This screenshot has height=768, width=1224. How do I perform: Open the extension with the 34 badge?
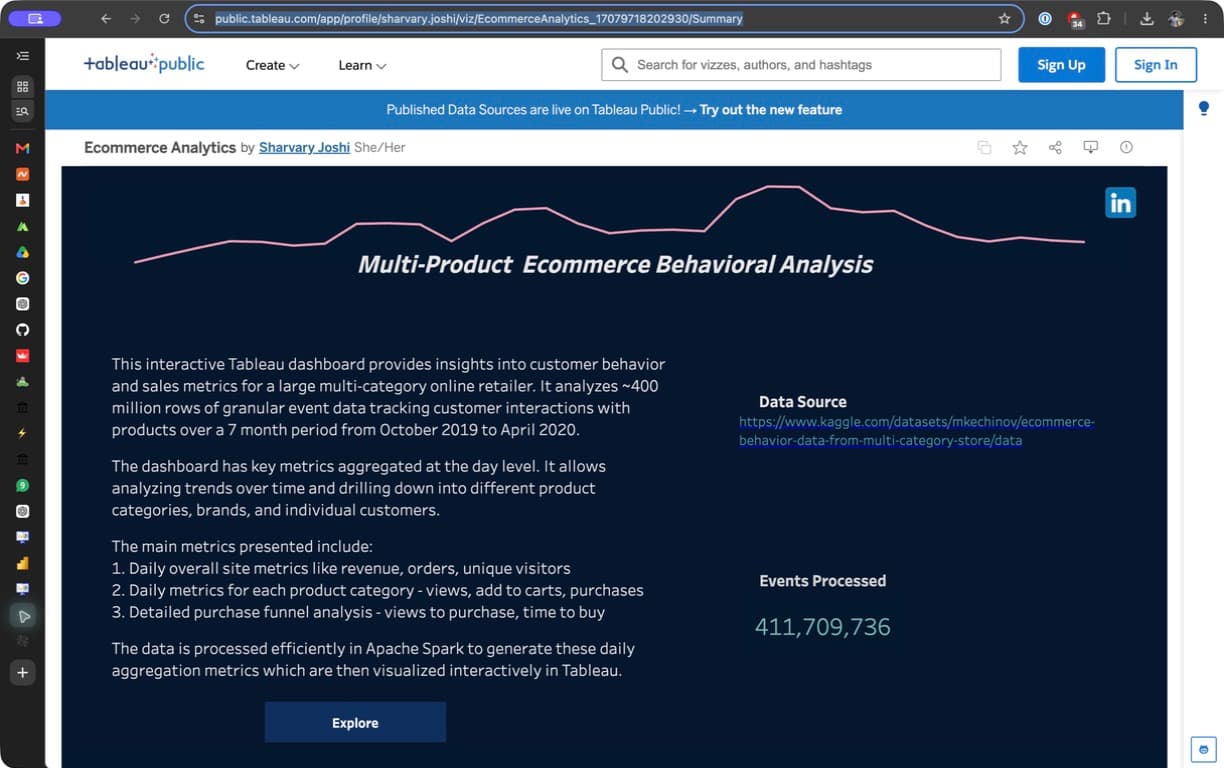(x=1075, y=19)
